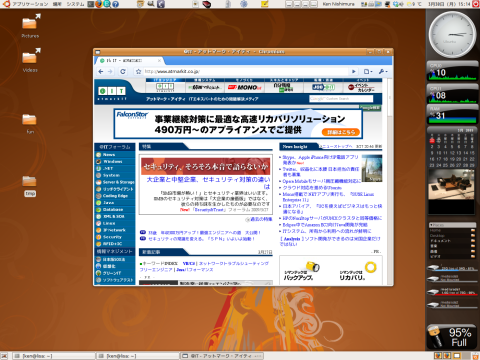Click the photo slideshow gadget image
Image resolution: width=480 pixels, height=360 pixels.
coord(451,184)
